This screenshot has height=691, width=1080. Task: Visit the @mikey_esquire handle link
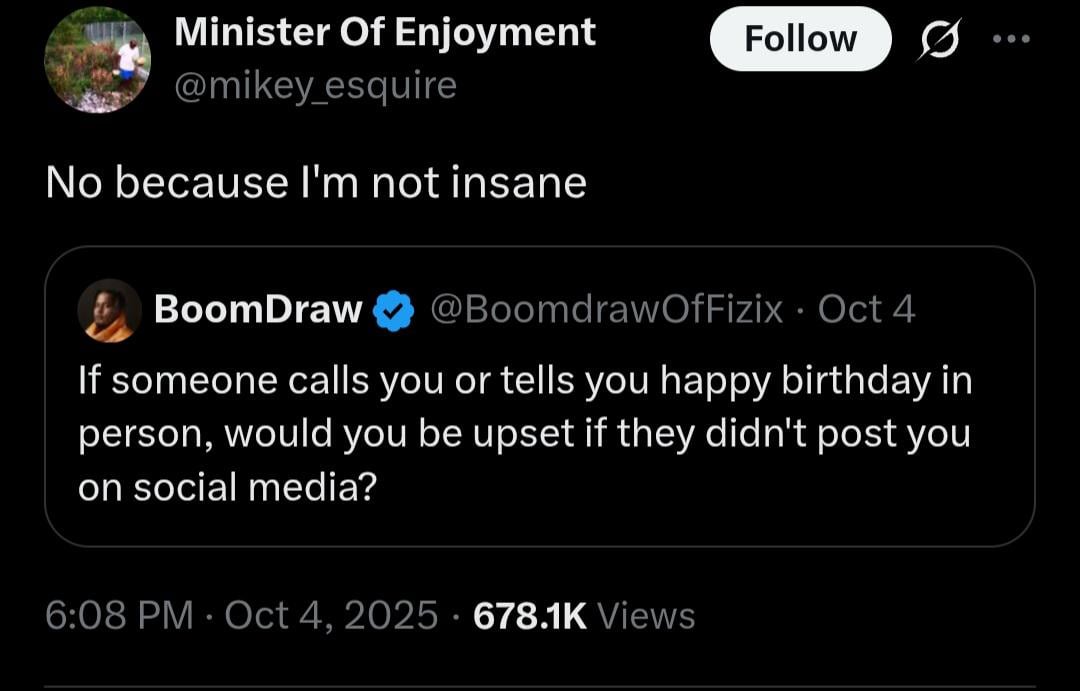pos(315,86)
